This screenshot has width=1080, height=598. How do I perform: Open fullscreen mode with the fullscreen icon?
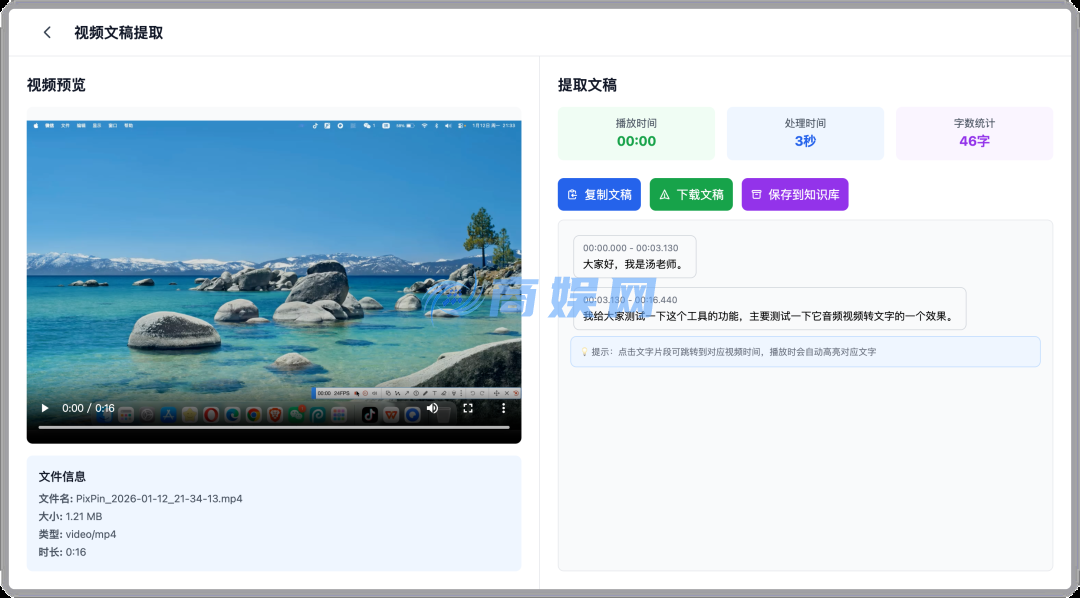click(x=468, y=408)
